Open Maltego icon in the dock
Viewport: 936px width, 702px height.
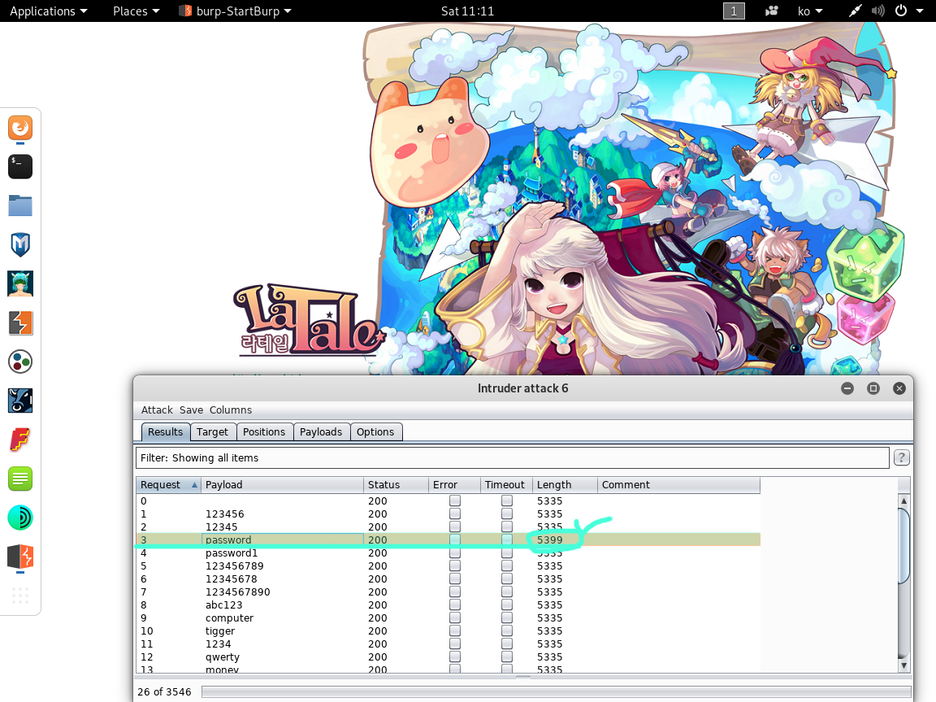20,362
